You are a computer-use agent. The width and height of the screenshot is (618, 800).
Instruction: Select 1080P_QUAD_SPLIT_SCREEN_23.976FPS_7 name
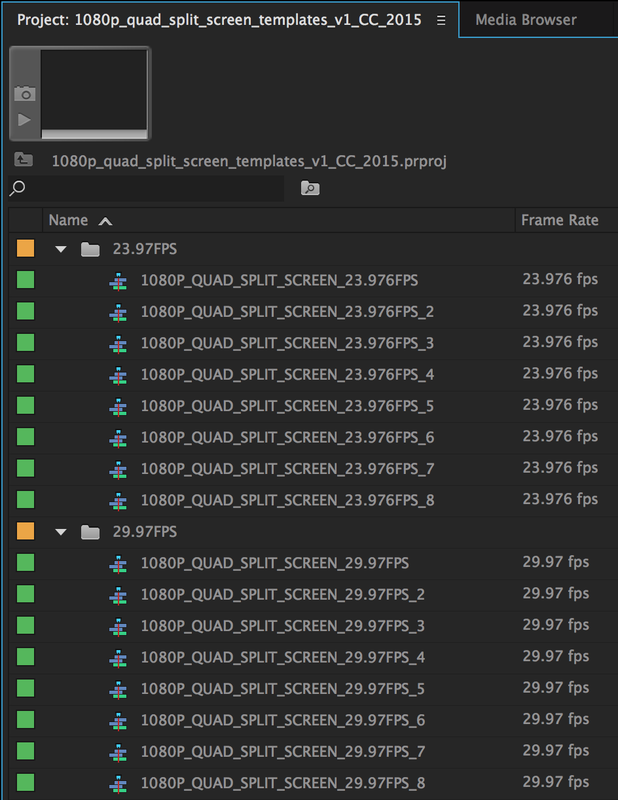(x=287, y=469)
